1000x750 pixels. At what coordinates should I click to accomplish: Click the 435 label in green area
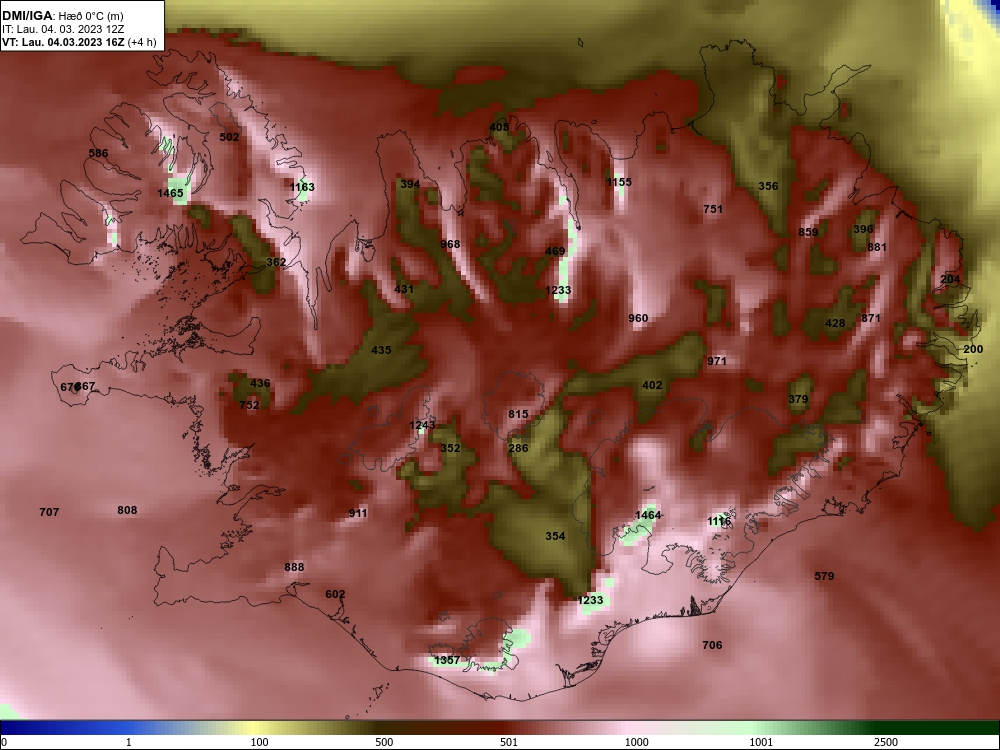click(x=381, y=350)
